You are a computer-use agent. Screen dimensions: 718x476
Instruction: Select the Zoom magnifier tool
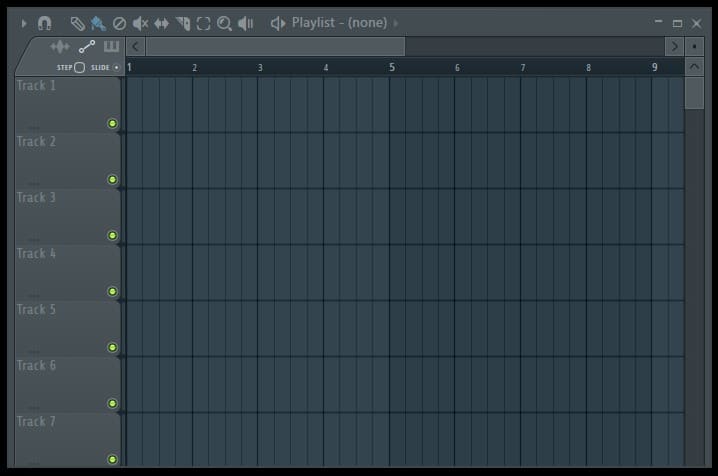(x=224, y=23)
